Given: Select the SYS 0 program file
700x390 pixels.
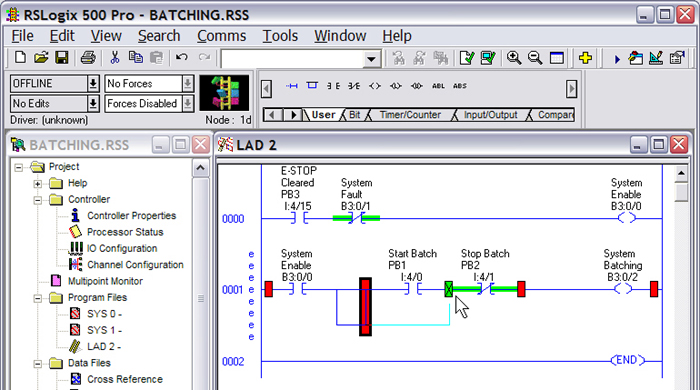Looking at the screenshot, I should [x=104, y=314].
